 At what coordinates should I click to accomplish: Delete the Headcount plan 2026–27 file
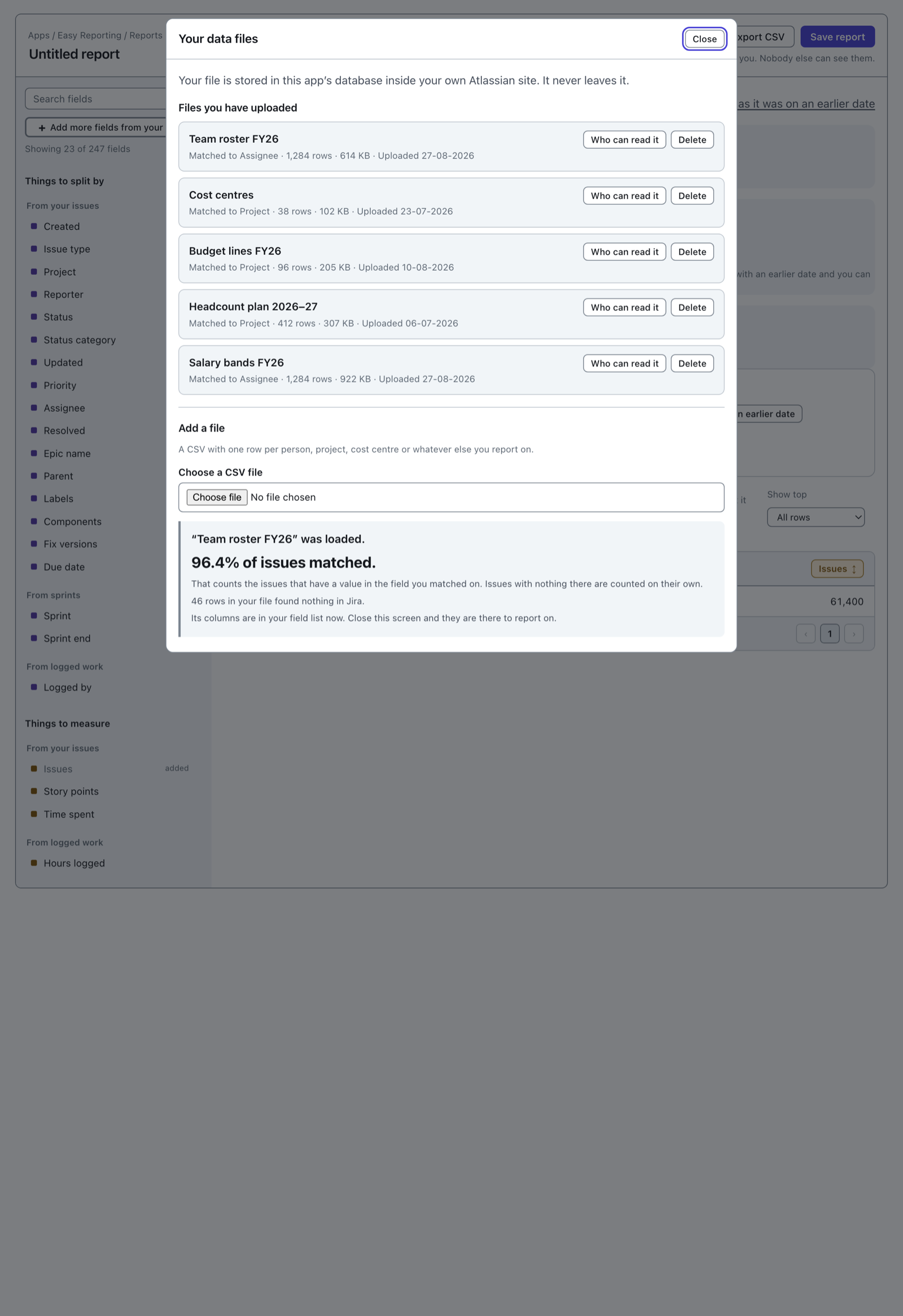pos(692,307)
